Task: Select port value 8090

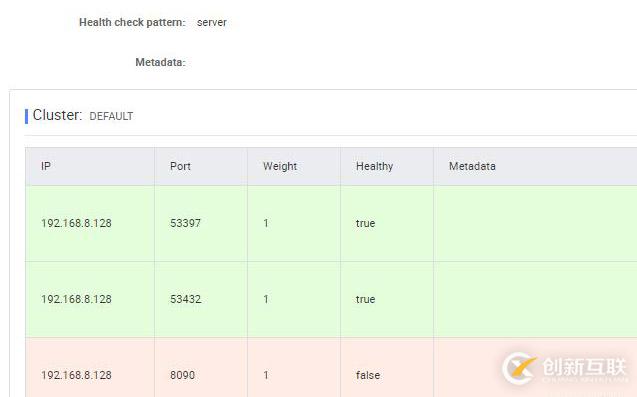Action: 182,375
